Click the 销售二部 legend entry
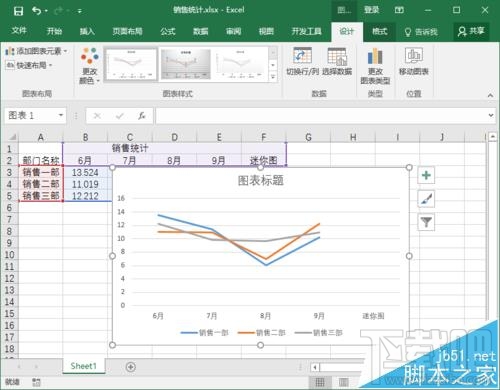This screenshot has height=390, width=500. coord(261,332)
